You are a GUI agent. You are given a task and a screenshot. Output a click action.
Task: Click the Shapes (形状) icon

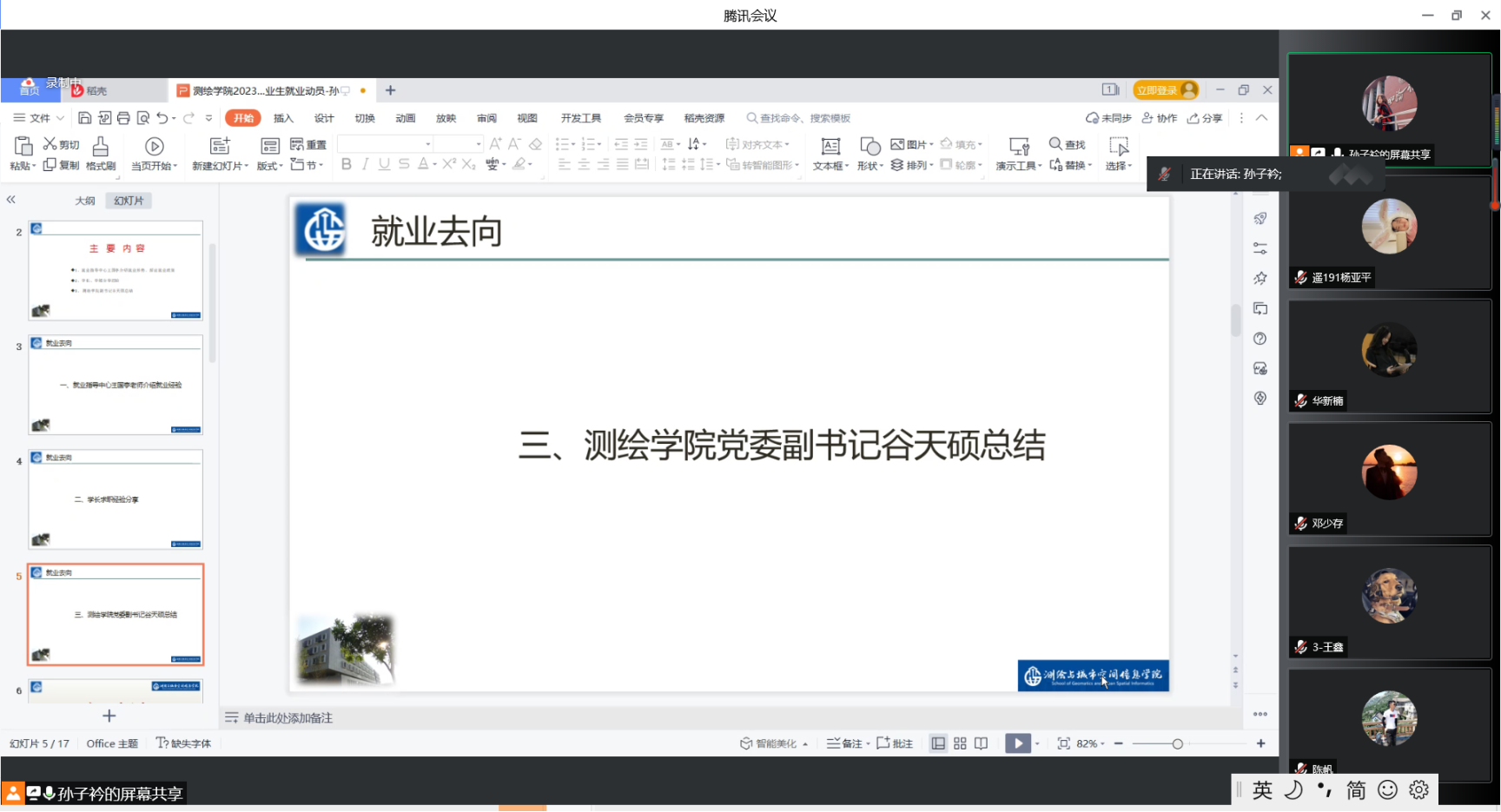pyautogui.click(x=870, y=146)
